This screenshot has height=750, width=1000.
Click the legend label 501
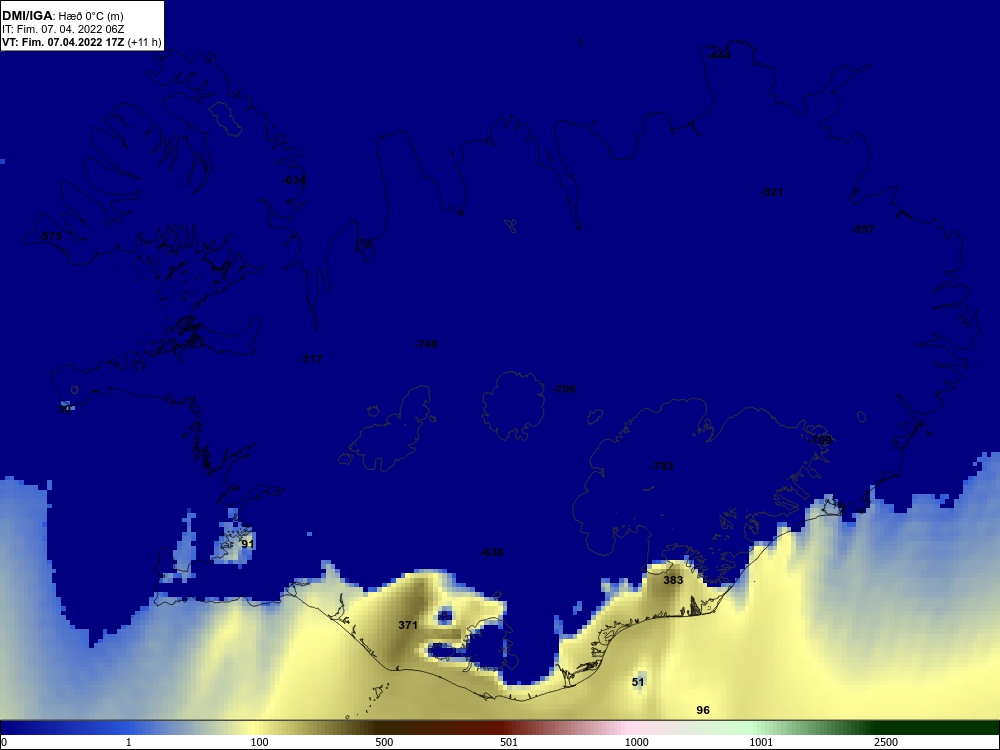tap(509, 742)
